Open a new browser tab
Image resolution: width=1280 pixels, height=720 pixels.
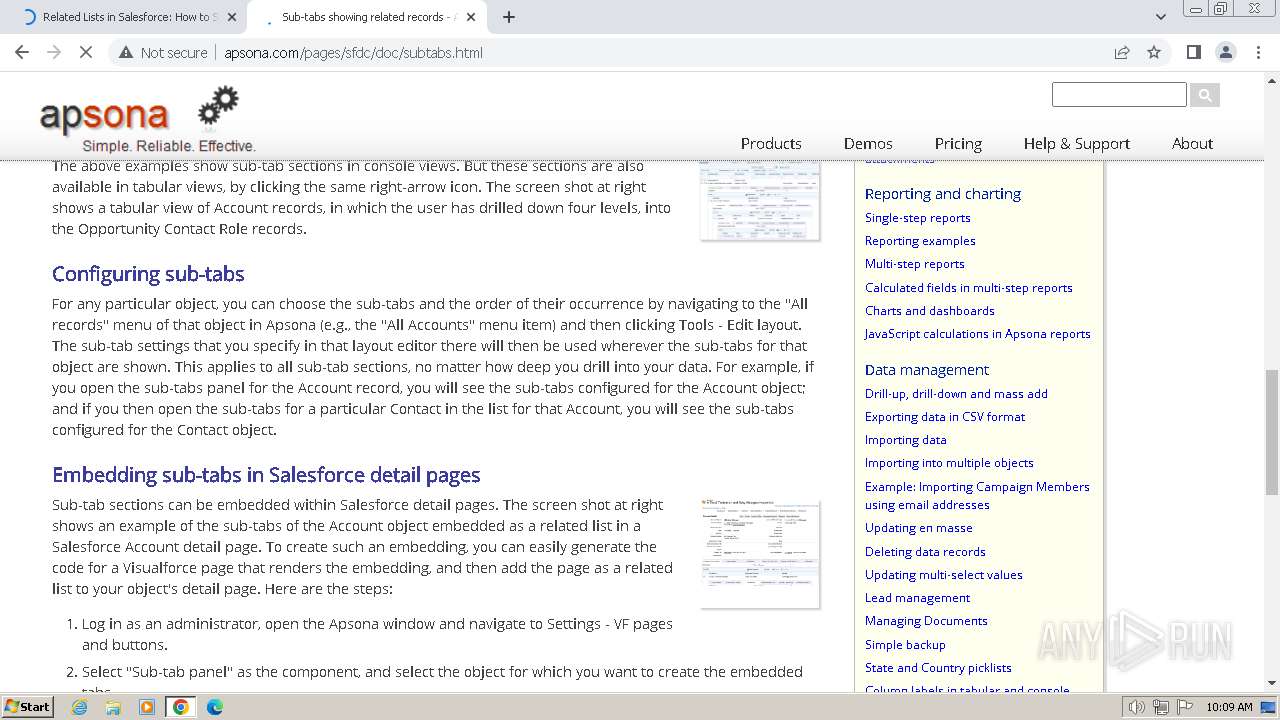pyautogui.click(x=509, y=17)
